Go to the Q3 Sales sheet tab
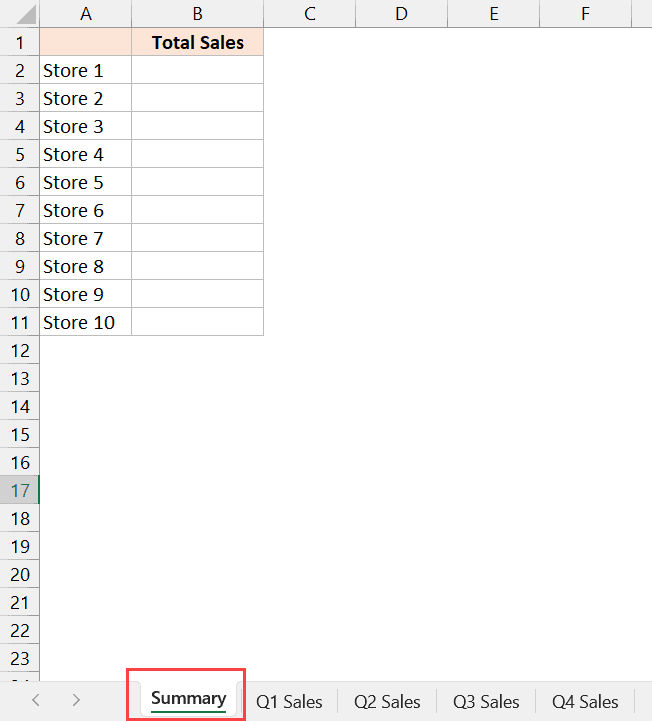 pyautogui.click(x=486, y=701)
